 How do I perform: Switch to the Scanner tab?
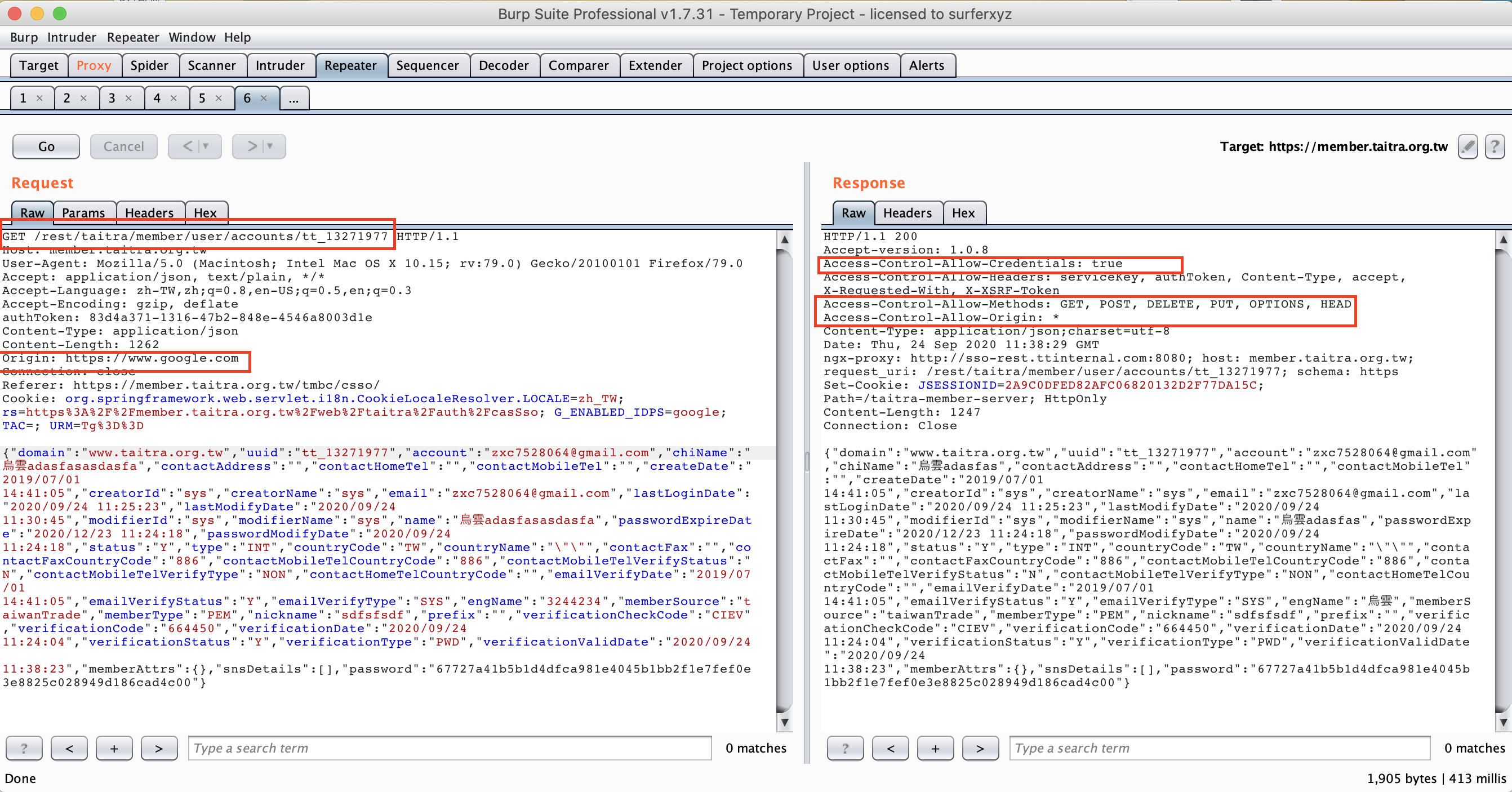coord(212,65)
